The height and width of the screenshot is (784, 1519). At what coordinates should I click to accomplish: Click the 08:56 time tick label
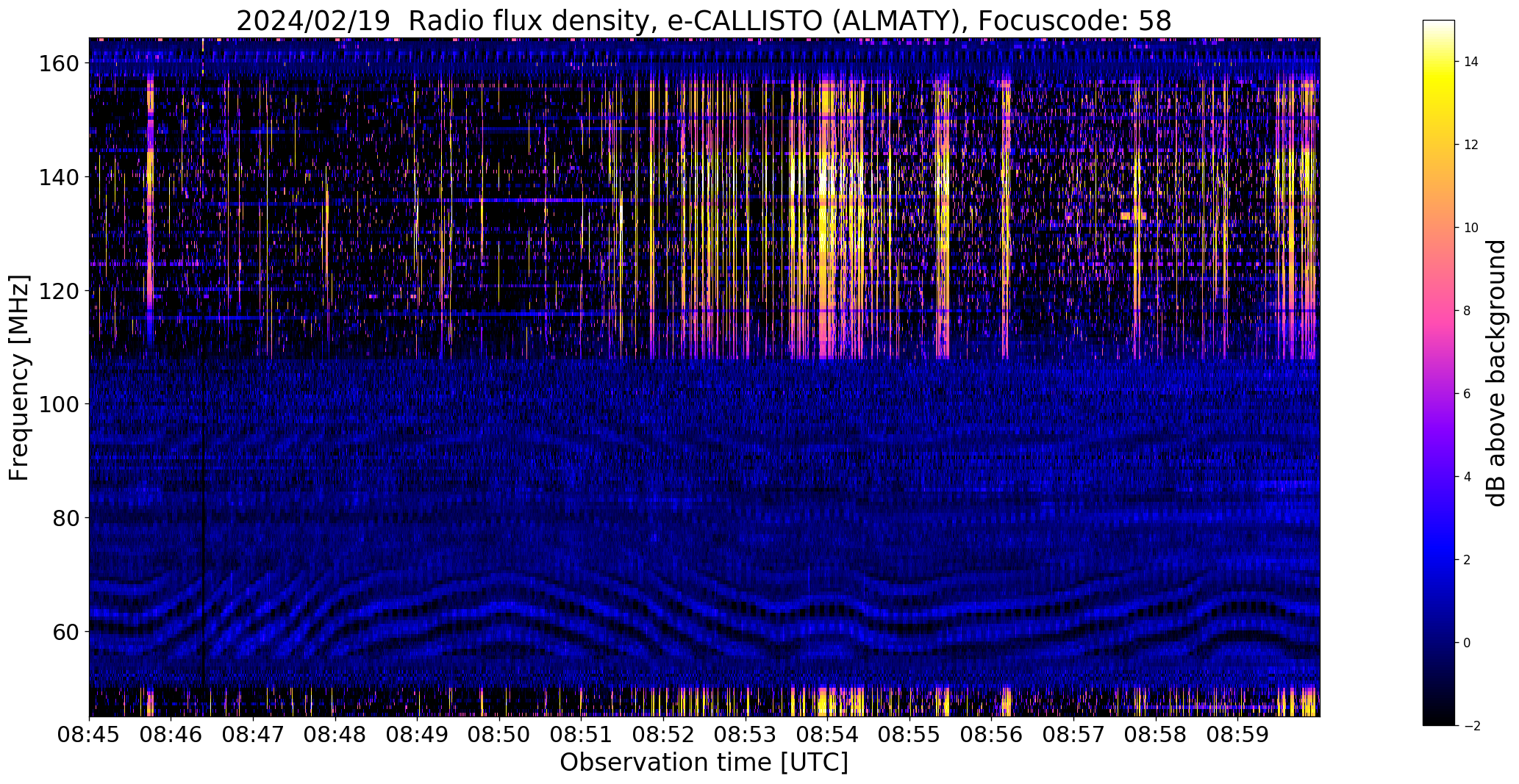992,736
